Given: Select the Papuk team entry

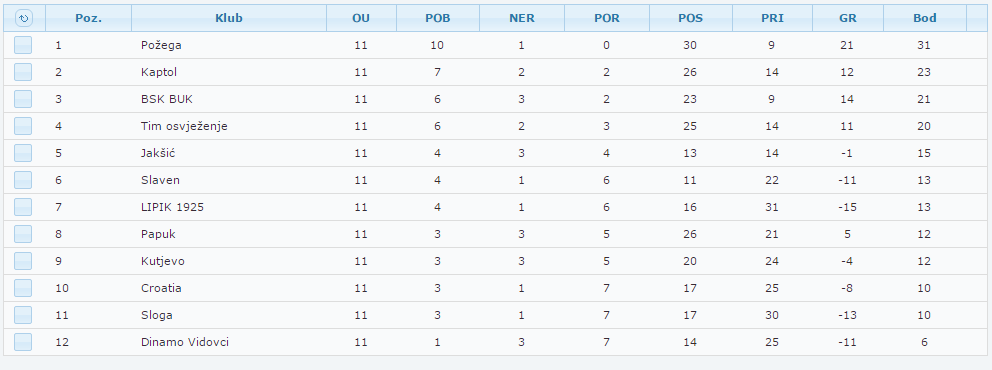Looking at the screenshot, I should coord(158,234).
